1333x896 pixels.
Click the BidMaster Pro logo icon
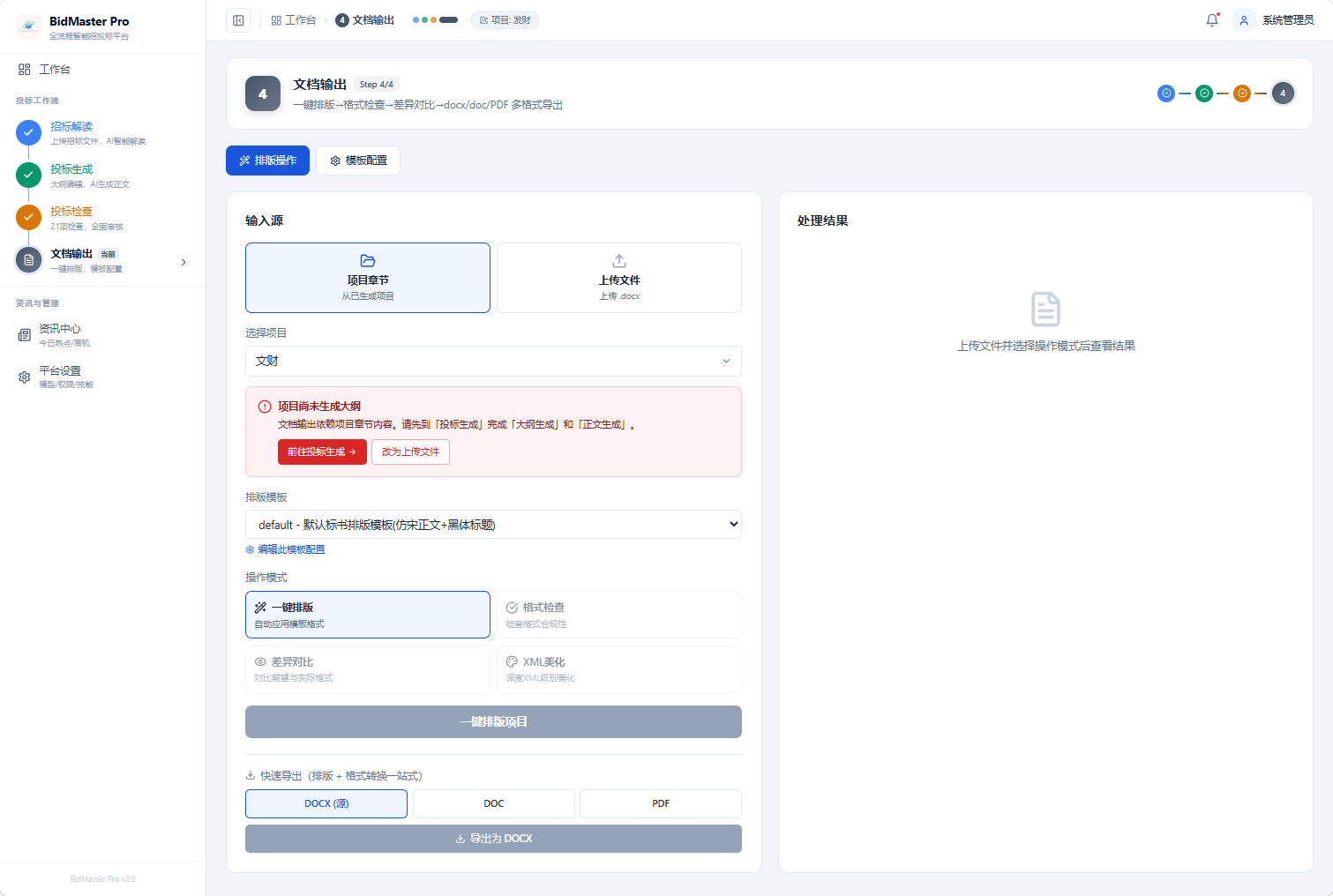coord(28,26)
